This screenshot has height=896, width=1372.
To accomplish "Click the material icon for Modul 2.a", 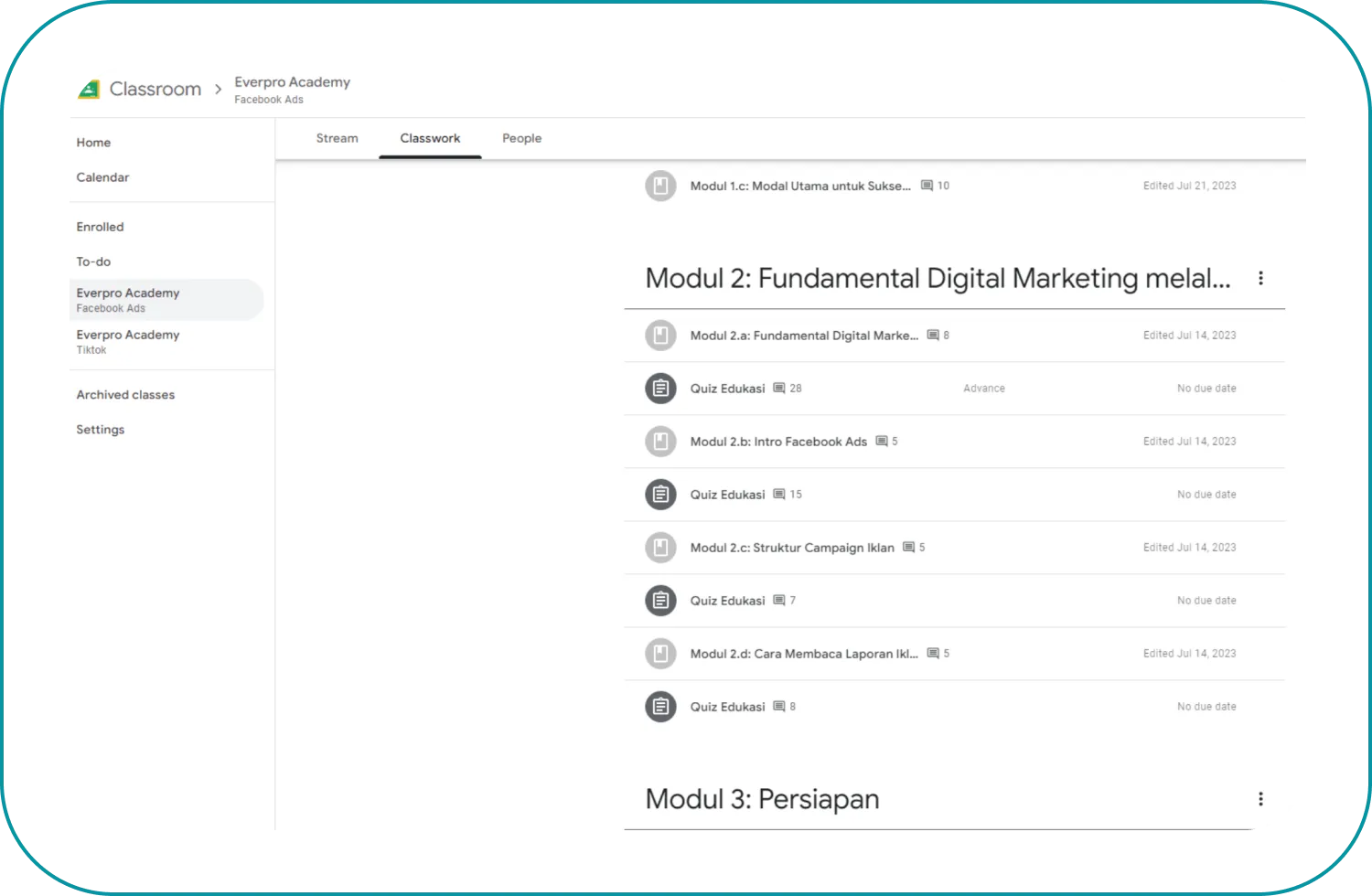I will [660, 336].
